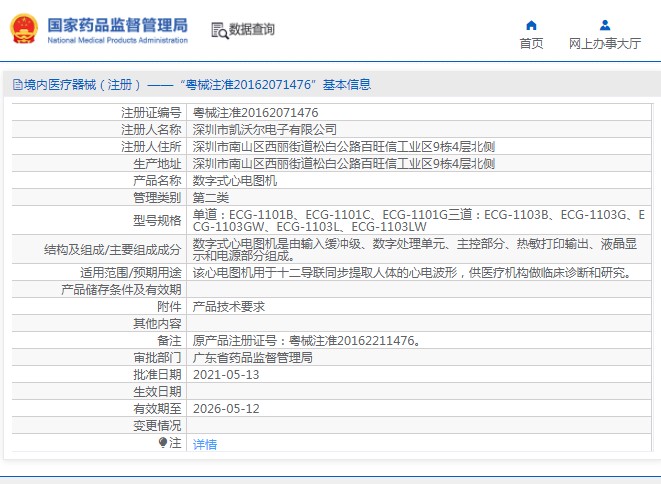Click 数据查询 label
This screenshot has width=661, height=484.
pos(252,30)
